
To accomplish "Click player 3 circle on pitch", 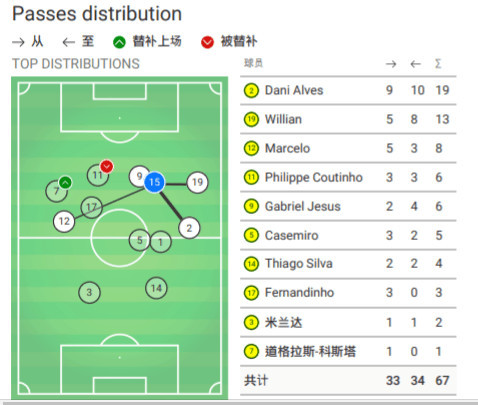I will point(89,293).
